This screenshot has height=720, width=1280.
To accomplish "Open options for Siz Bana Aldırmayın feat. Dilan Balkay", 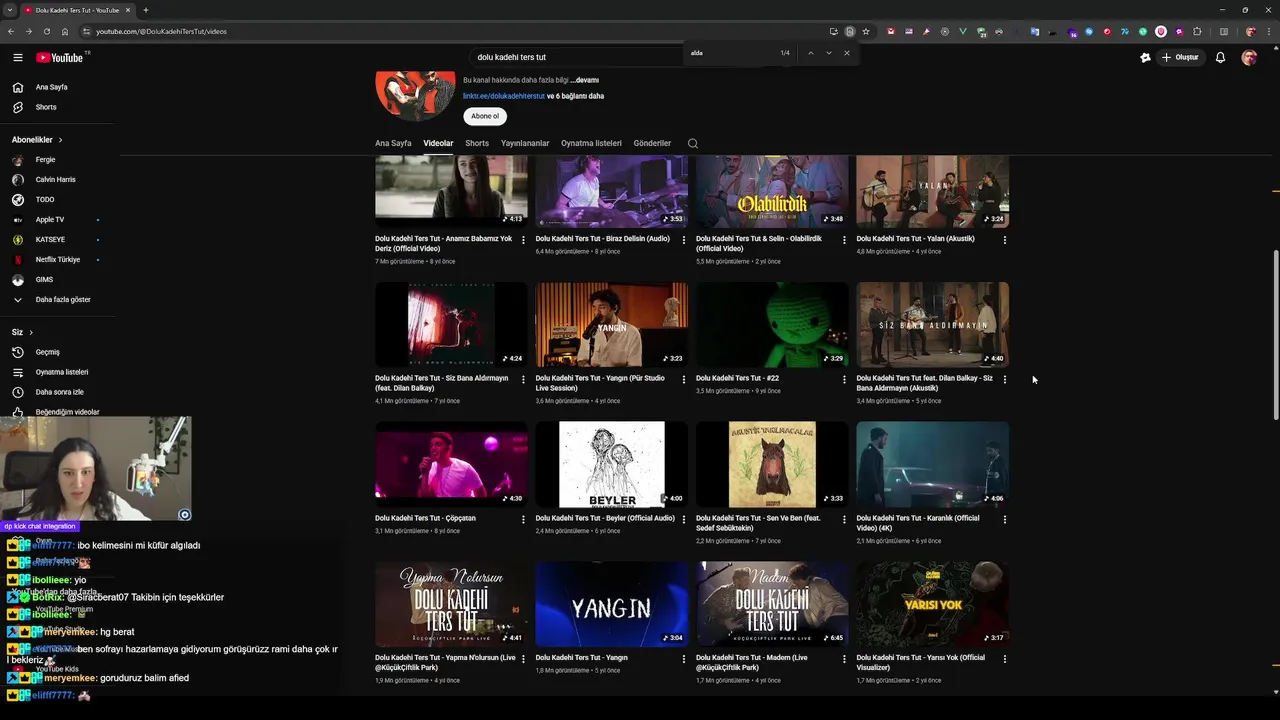I will pos(523,379).
